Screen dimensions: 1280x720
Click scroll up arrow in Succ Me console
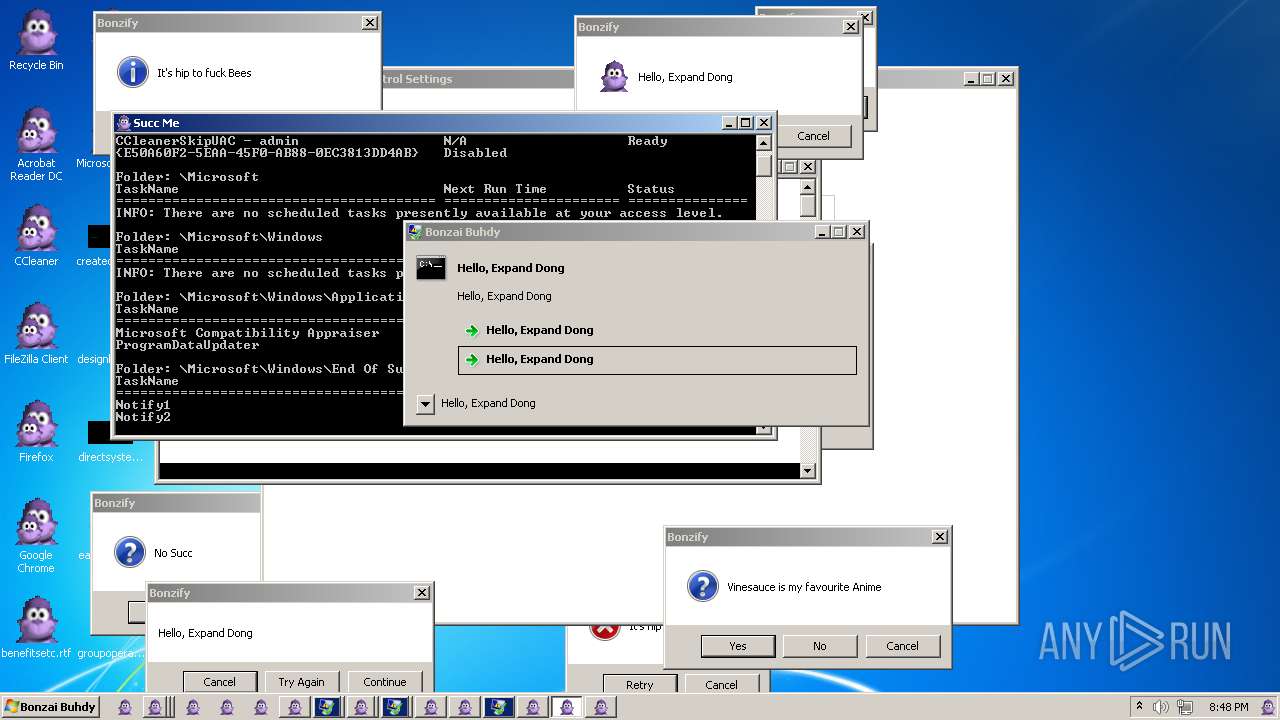(764, 142)
